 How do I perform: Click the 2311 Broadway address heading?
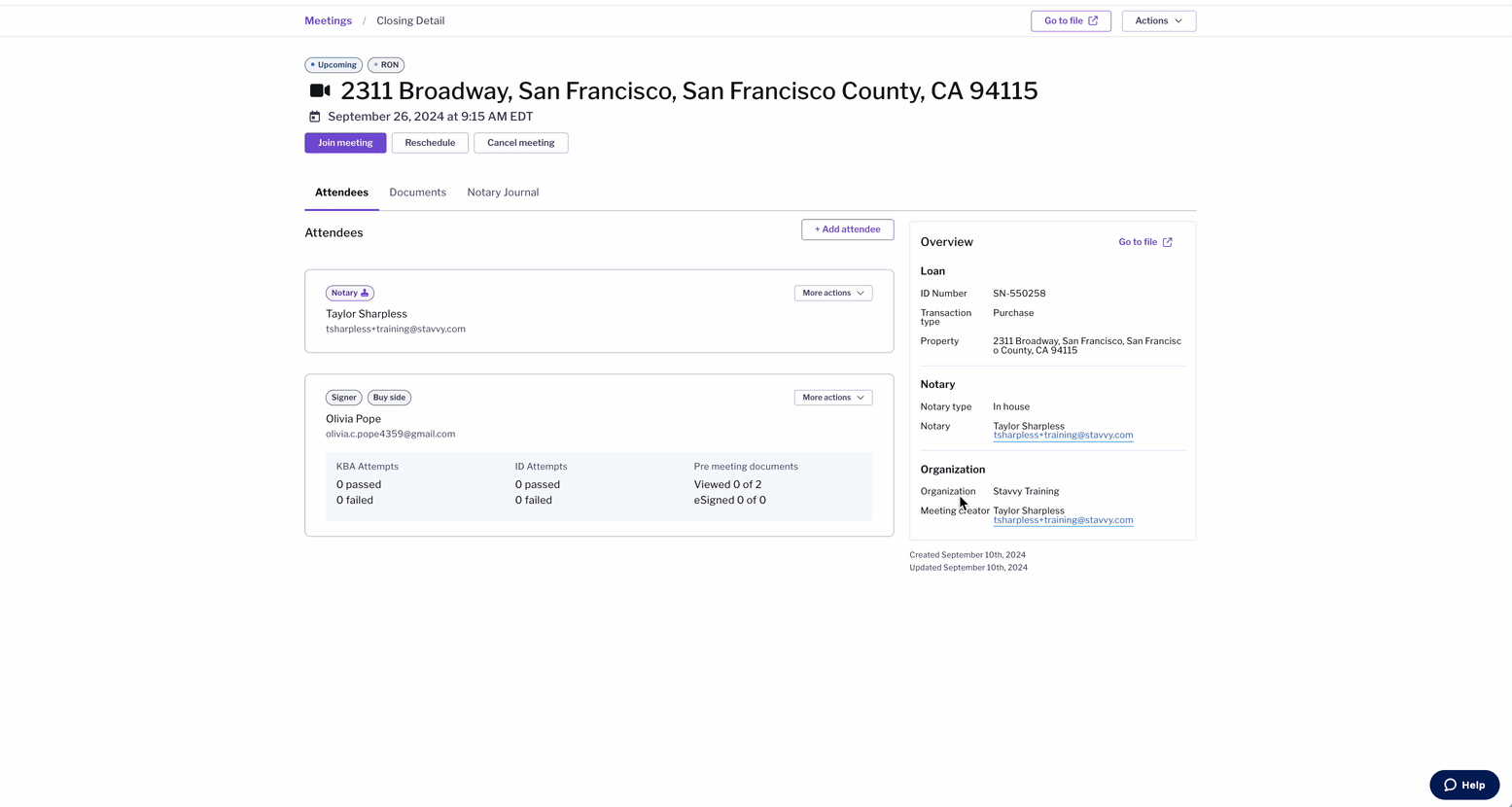[689, 90]
